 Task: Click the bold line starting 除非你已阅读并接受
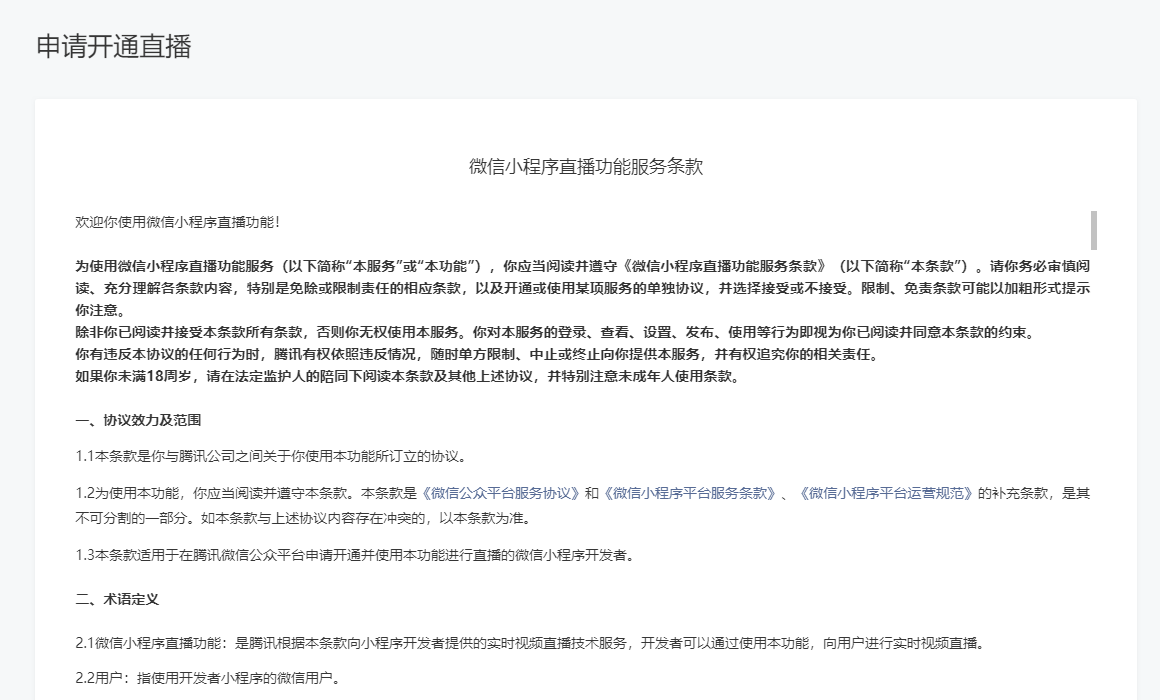pos(555,332)
